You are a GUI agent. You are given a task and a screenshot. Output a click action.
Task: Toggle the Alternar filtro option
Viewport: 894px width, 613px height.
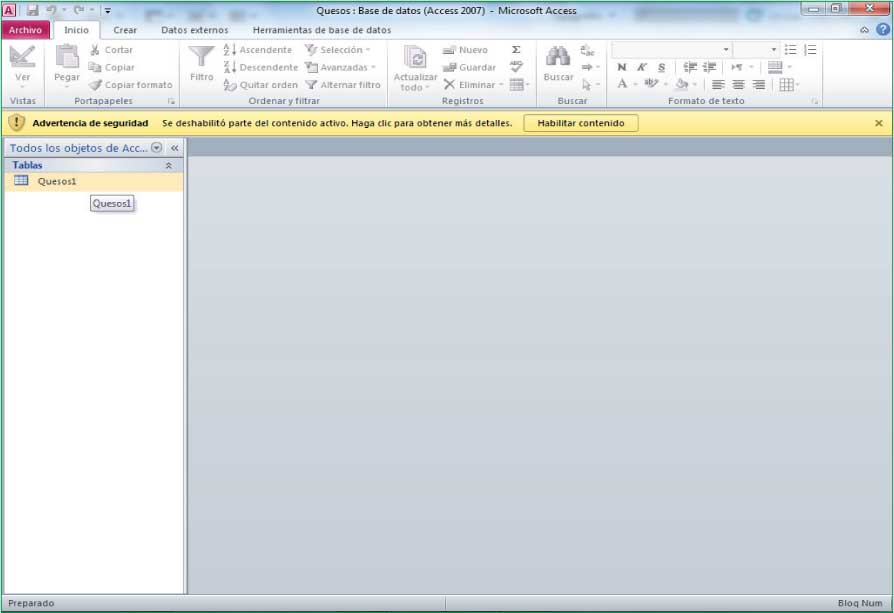pos(343,85)
